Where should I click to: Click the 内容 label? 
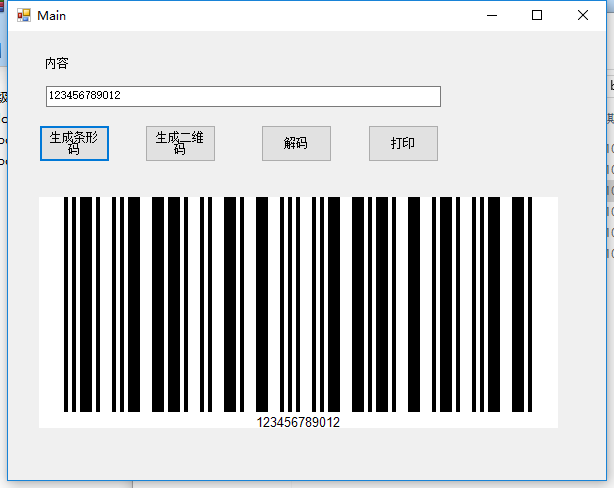57,63
